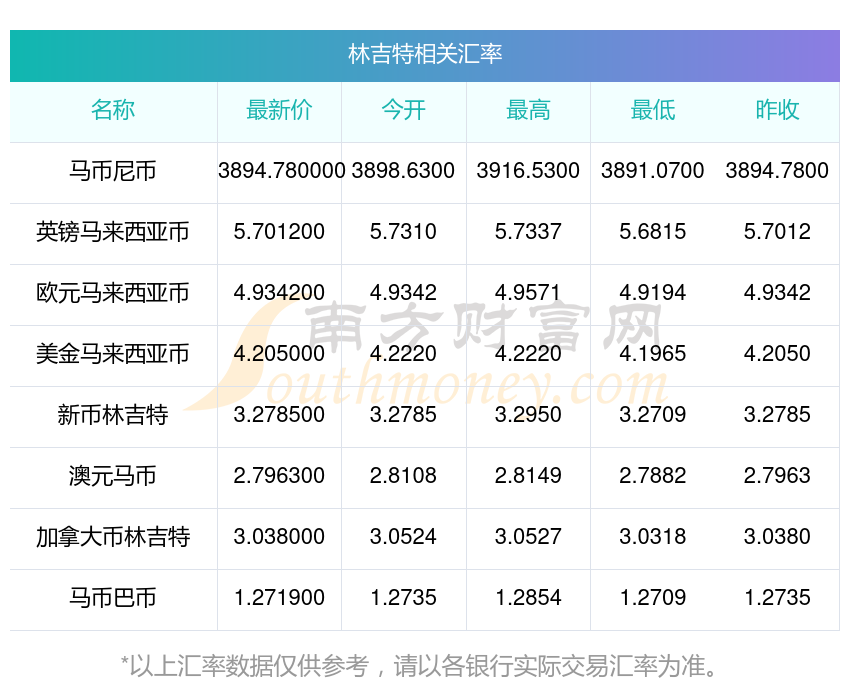Click low value 4.1965
The height and width of the screenshot is (698, 850).
pyautogui.click(x=653, y=354)
